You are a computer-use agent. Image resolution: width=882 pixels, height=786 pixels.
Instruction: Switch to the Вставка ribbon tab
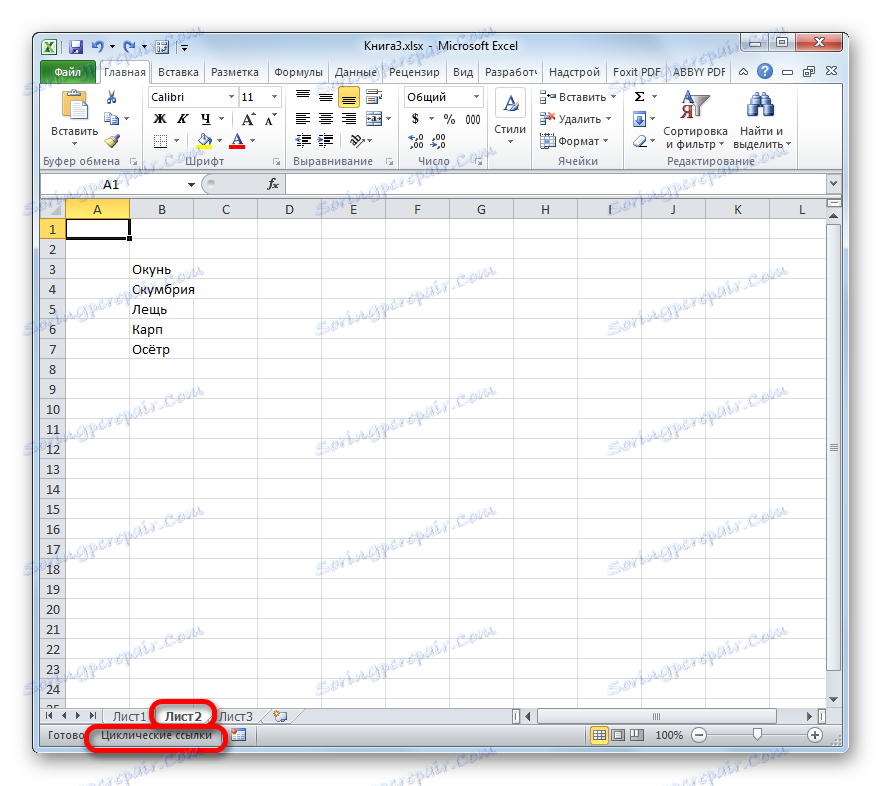pyautogui.click(x=178, y=72)
